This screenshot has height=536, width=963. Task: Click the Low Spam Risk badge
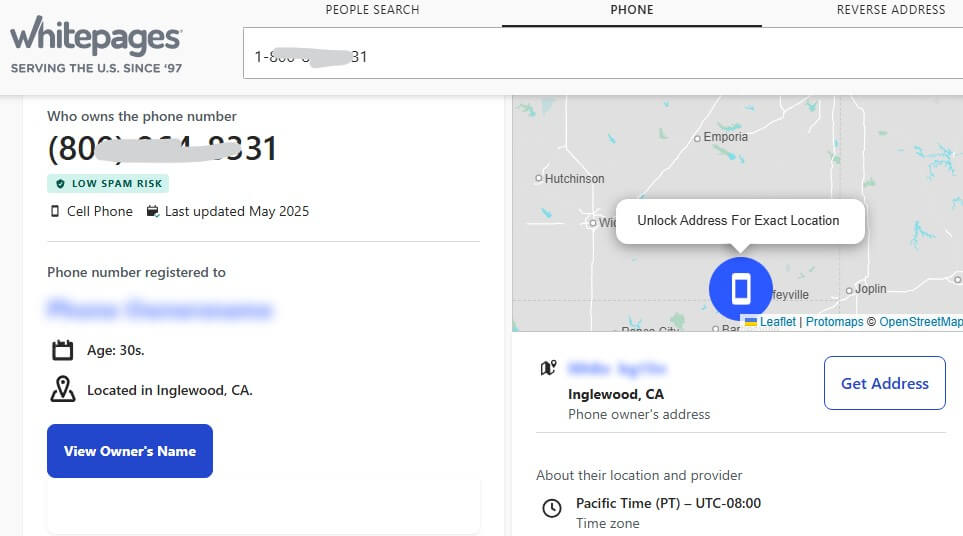(x=108, y=184)
